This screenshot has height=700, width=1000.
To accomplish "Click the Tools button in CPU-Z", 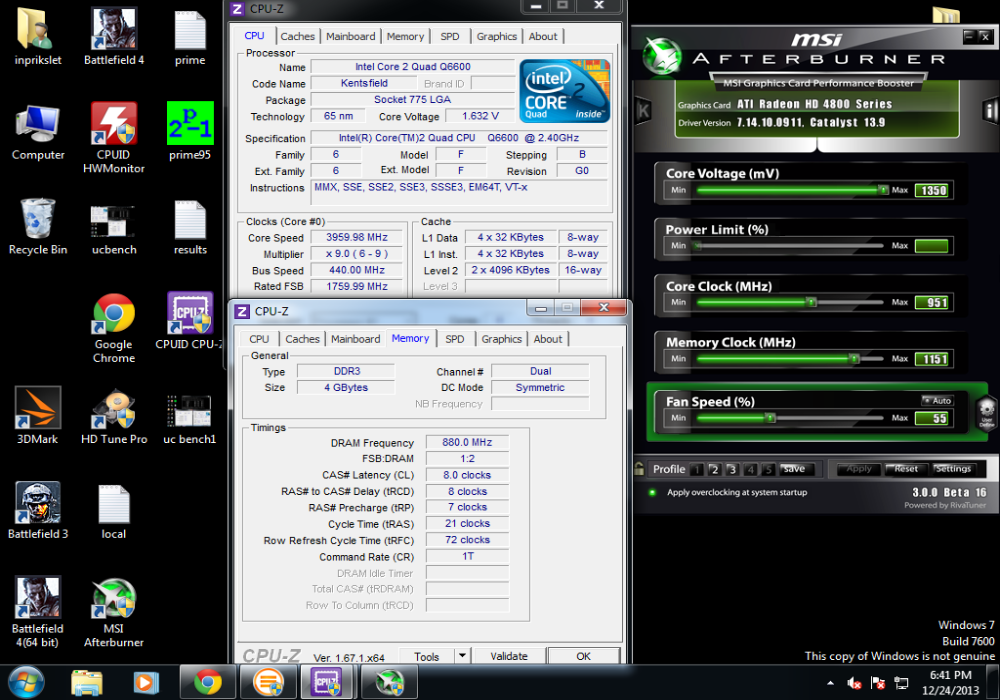I will click(x=427, y=656).
